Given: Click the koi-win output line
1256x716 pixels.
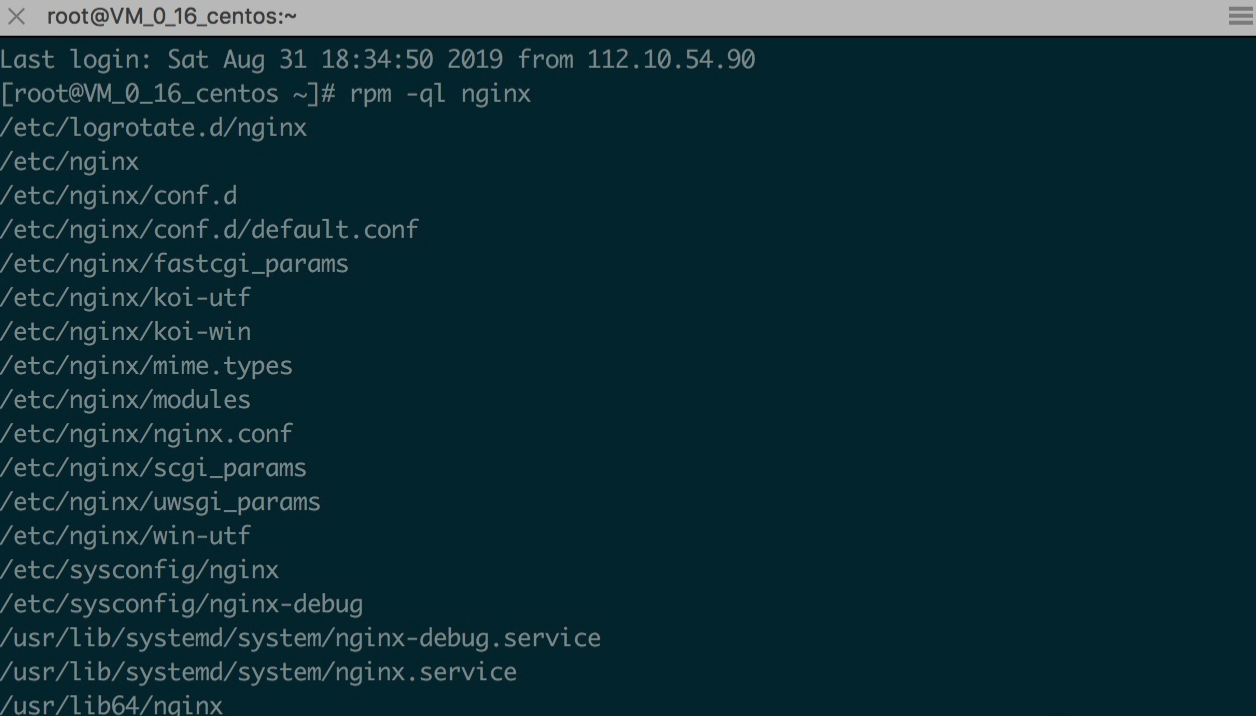Looking at the screenshot, I should [x=125, y=331].
